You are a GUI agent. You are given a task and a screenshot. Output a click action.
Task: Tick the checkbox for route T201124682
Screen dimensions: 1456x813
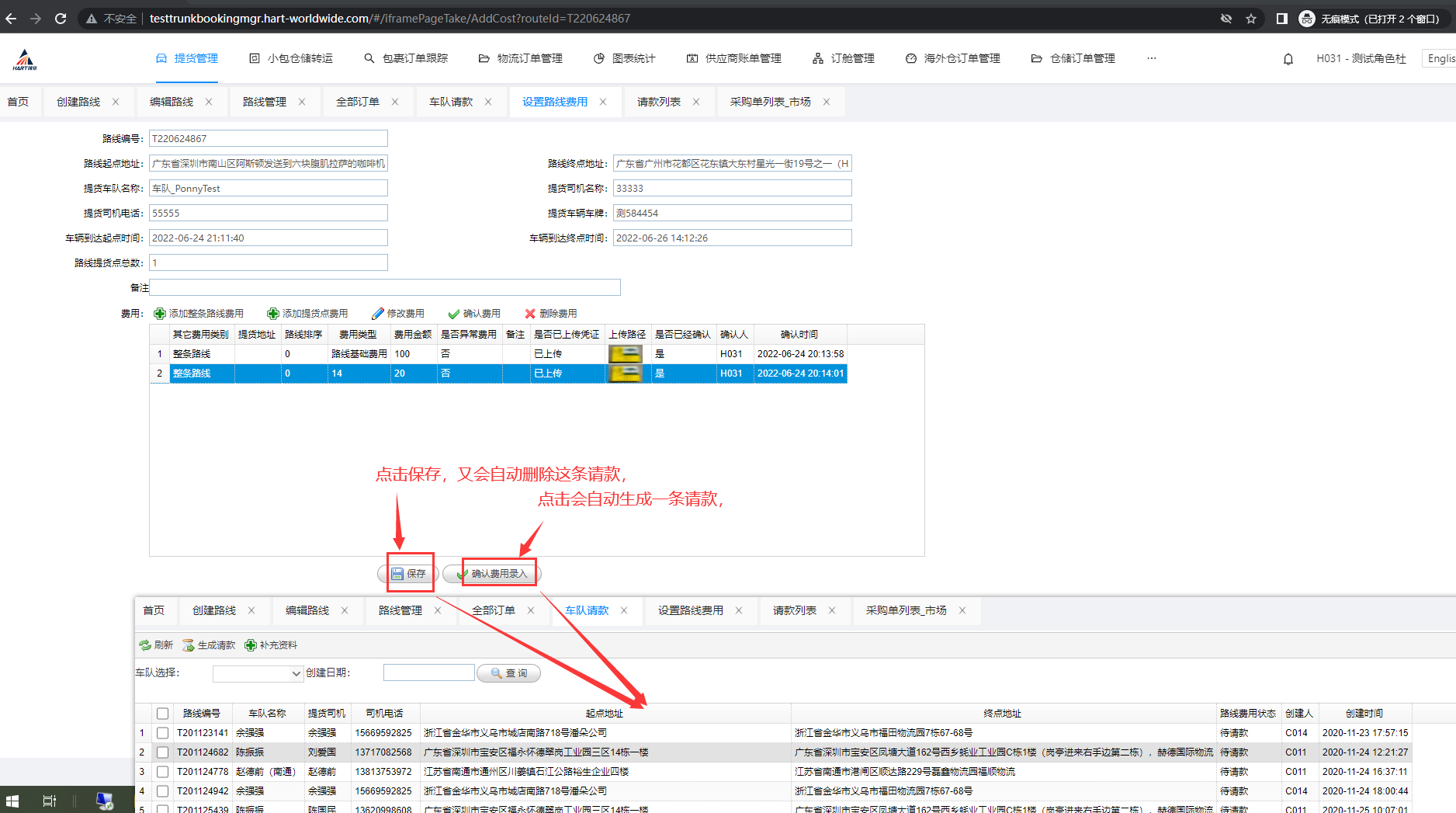pyautogui.click(x=162, y=752)
